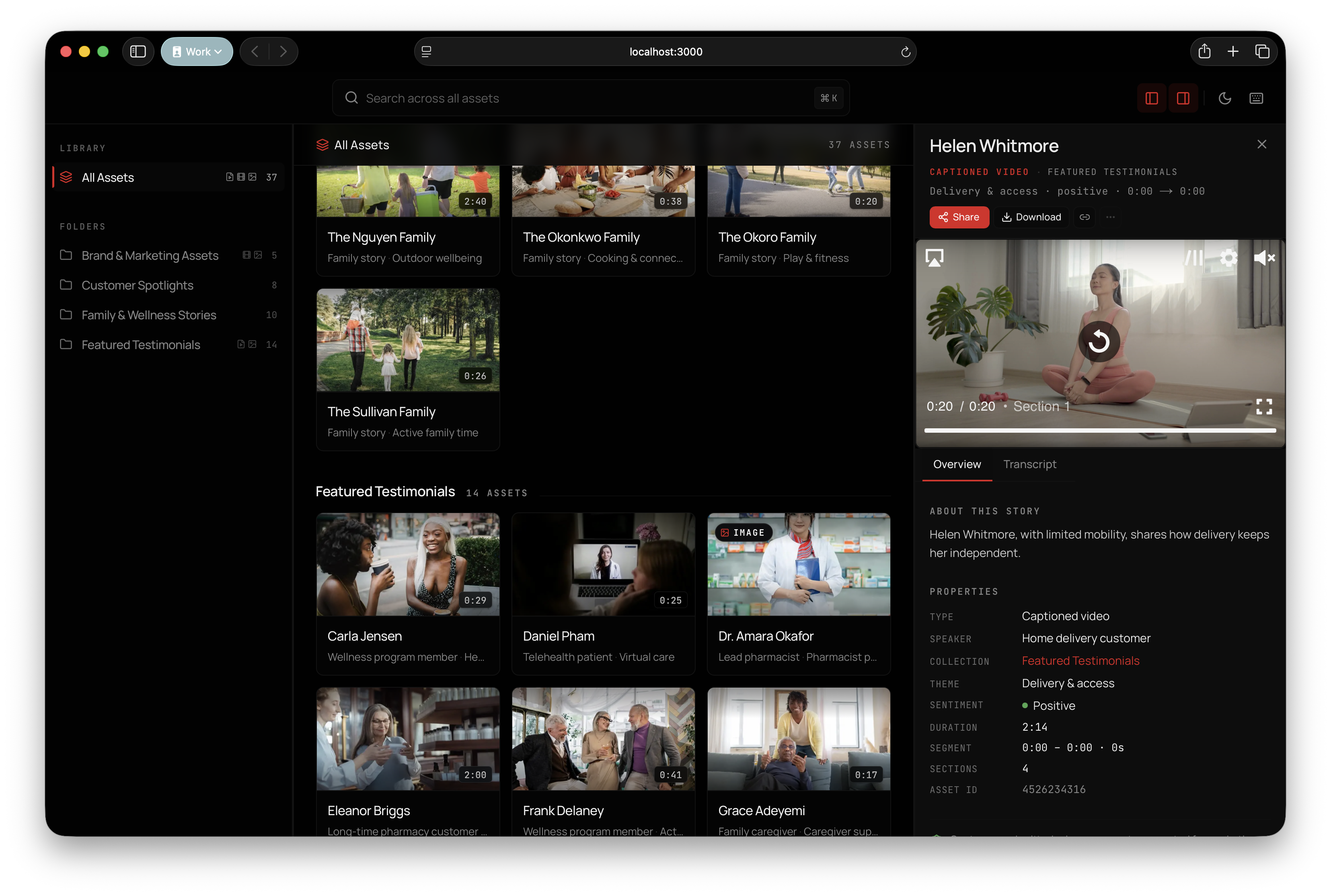
Task: Click the search magnifier icon
Action: point(351,98)
